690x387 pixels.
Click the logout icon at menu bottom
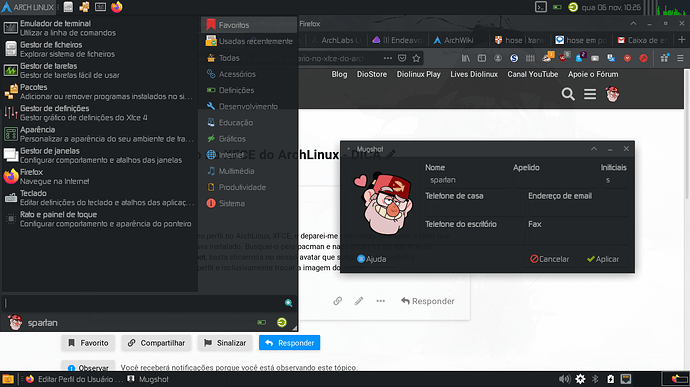click(282, 323)
